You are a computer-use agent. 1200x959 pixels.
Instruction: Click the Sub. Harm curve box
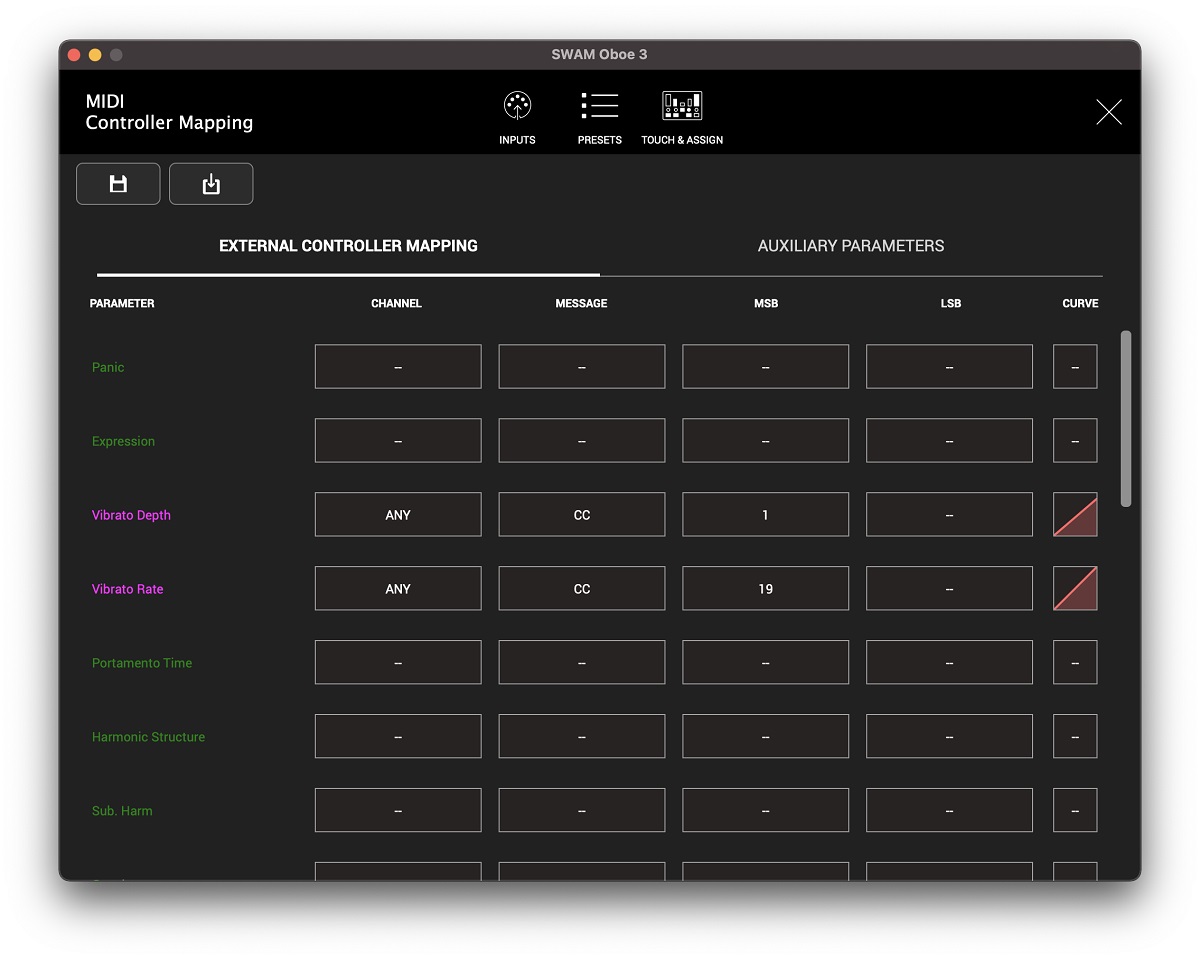coord(1075,811)
